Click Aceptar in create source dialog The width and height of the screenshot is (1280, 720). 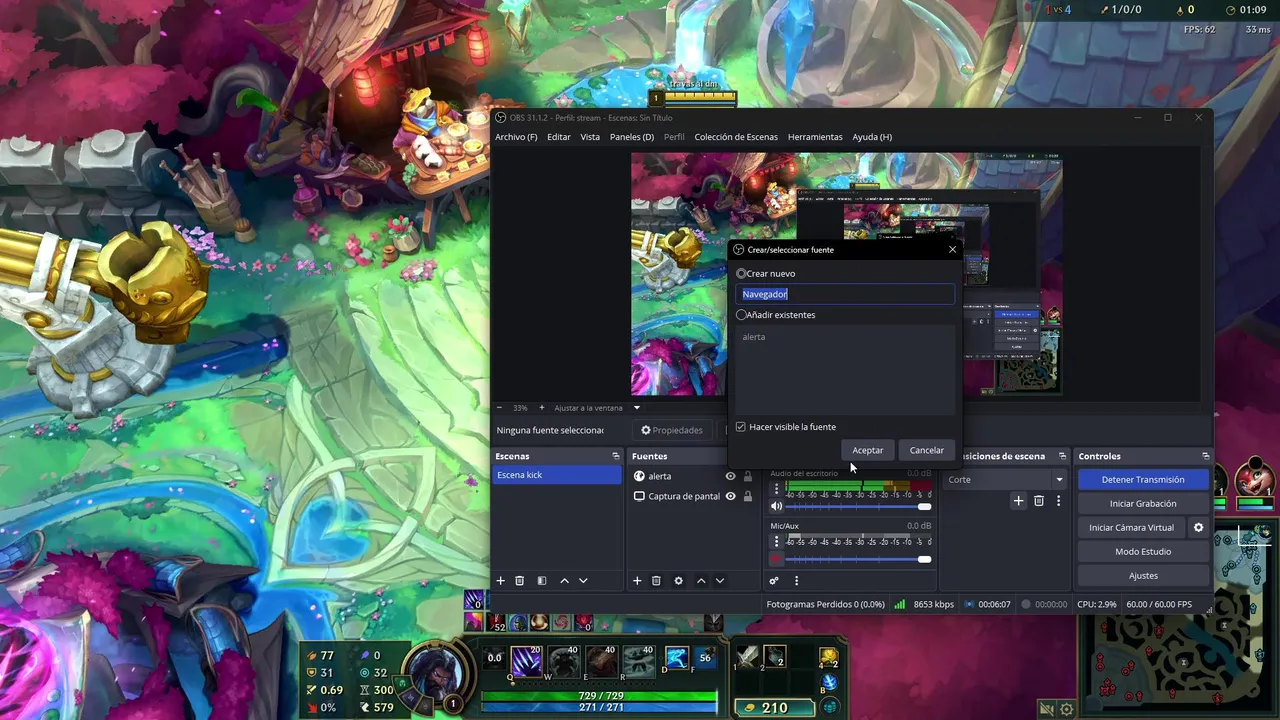868,450
